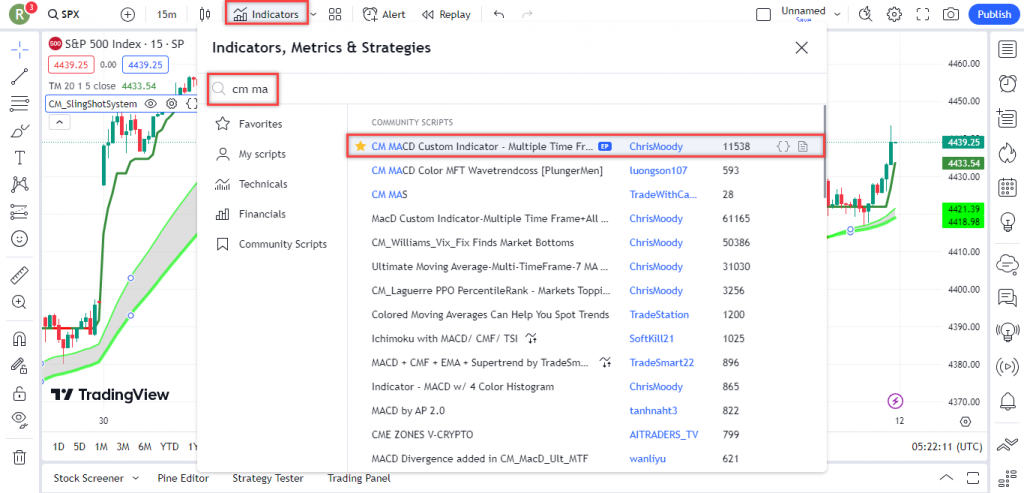The image size is (1024, 493).
Task: Remove drawings with trash icon
Action: coord(20,456)
